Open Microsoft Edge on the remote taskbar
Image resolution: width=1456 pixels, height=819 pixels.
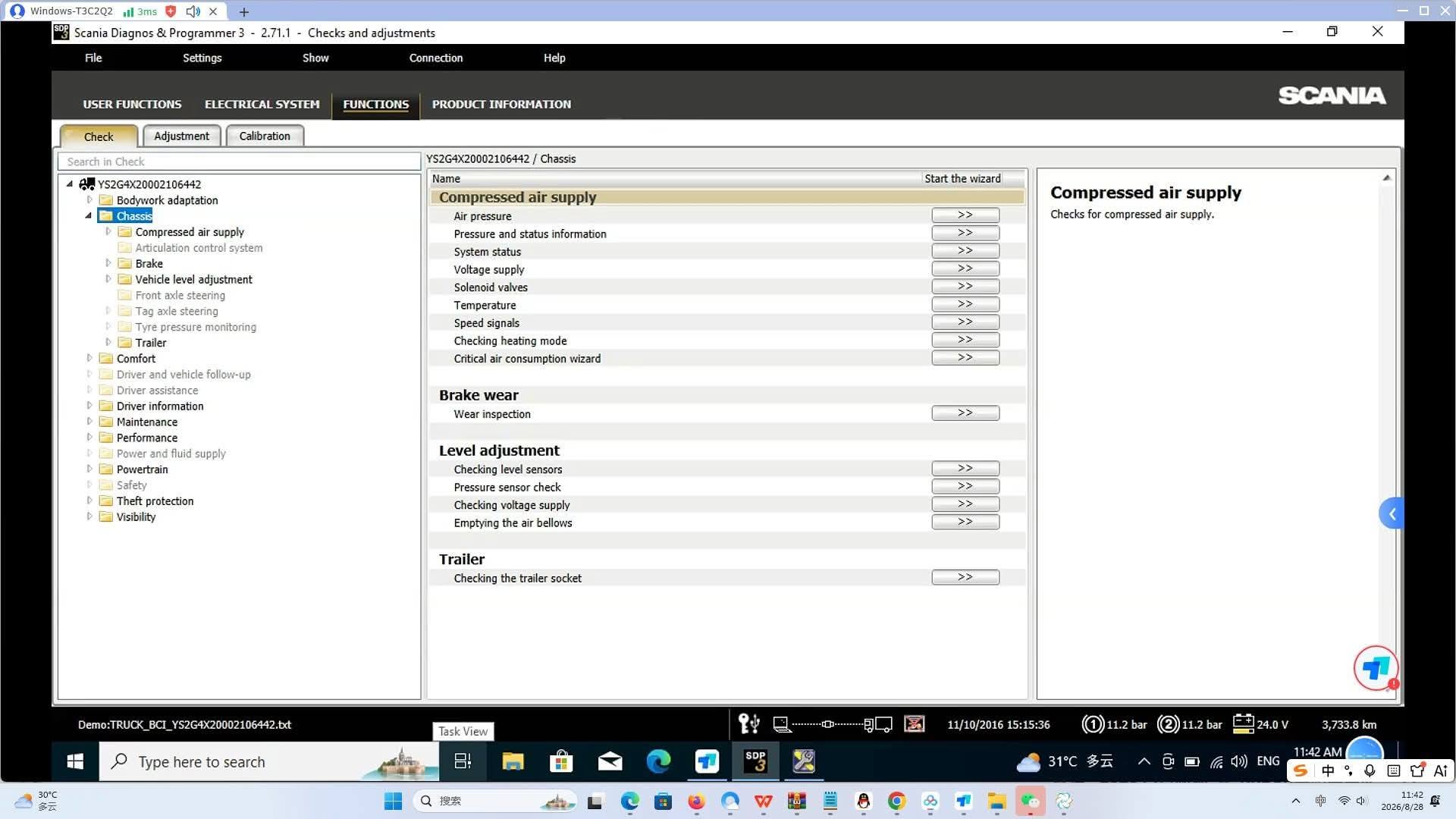point(658,761)
